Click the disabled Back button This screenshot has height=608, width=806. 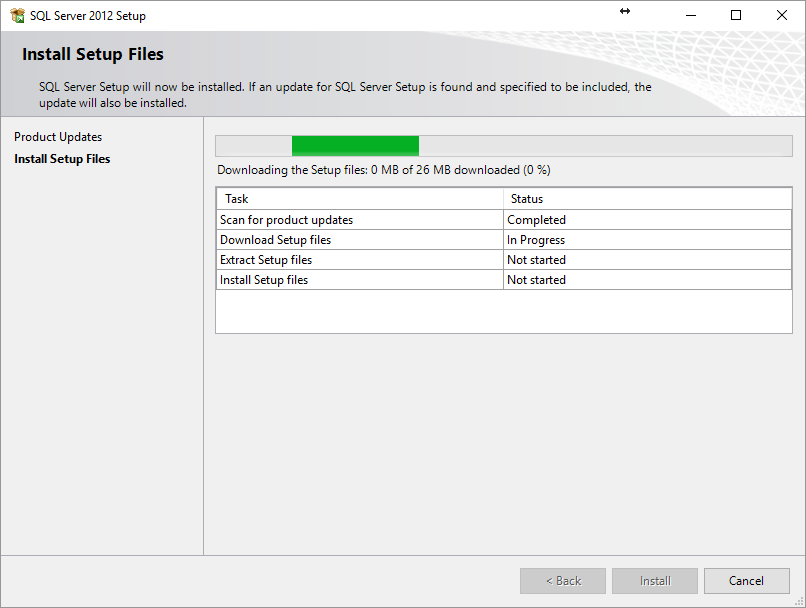pos(563,581)
